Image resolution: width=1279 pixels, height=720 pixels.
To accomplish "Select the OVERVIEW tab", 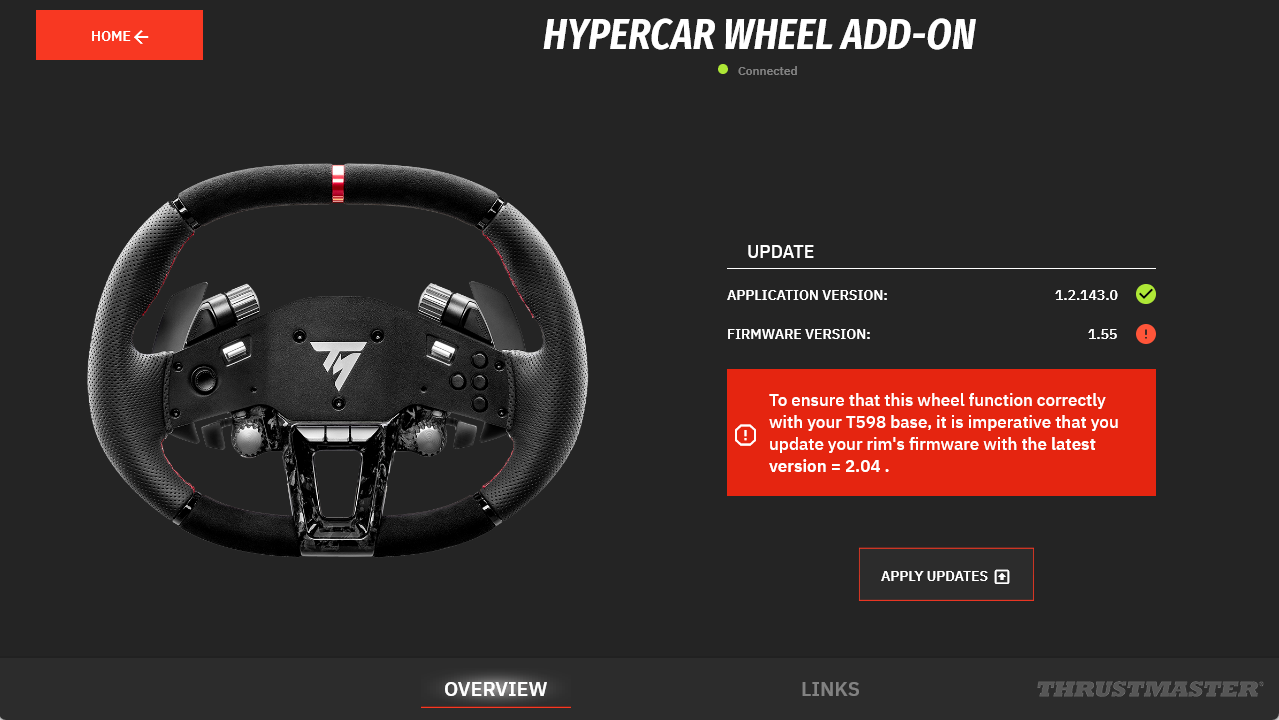I will [496, 689].
